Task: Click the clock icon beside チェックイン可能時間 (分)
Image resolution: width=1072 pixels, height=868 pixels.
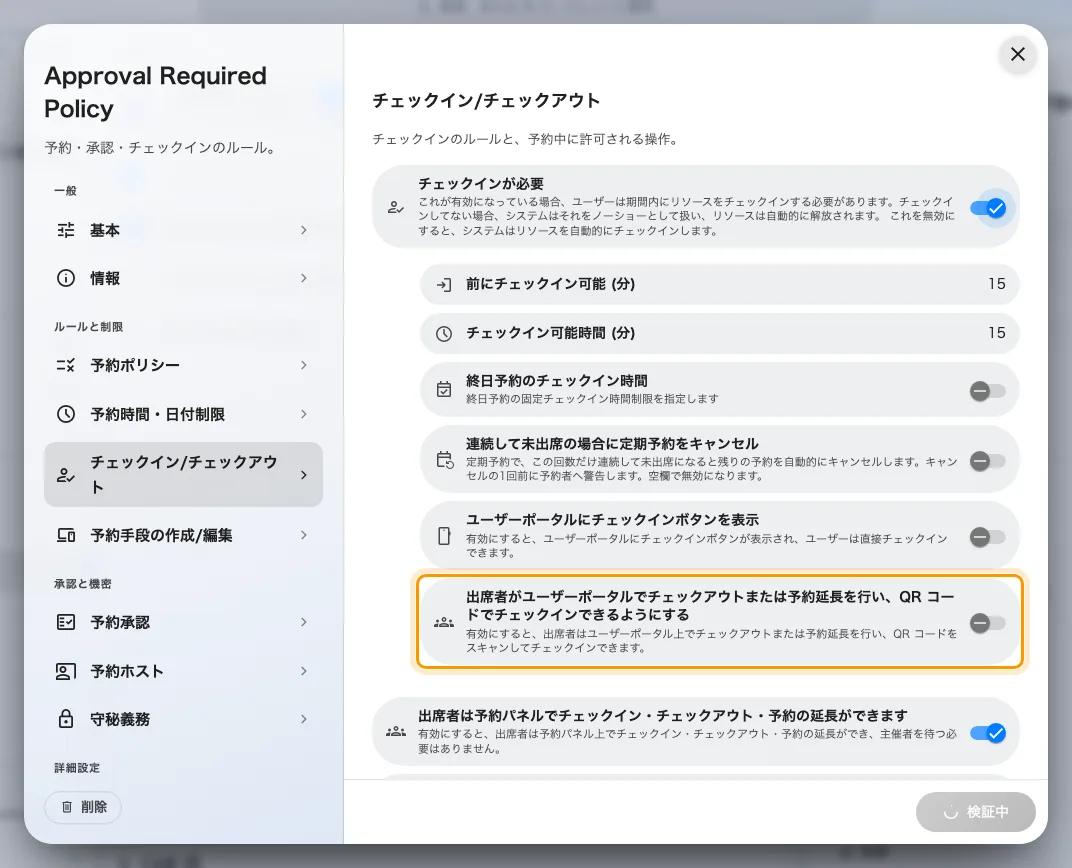Action: coord(444,334)
